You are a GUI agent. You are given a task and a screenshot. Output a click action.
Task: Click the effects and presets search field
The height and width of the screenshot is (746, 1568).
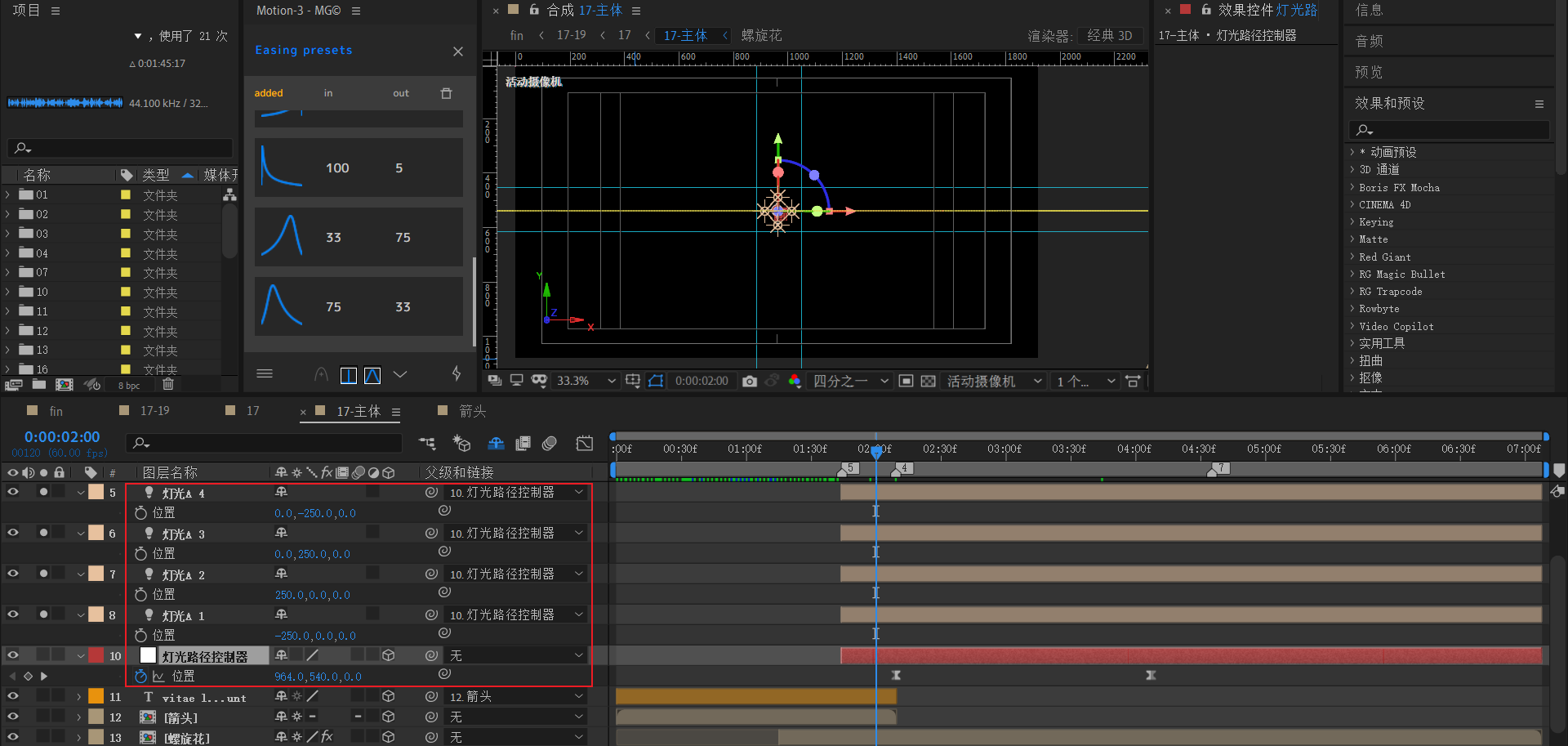[x=1449, y=130]
